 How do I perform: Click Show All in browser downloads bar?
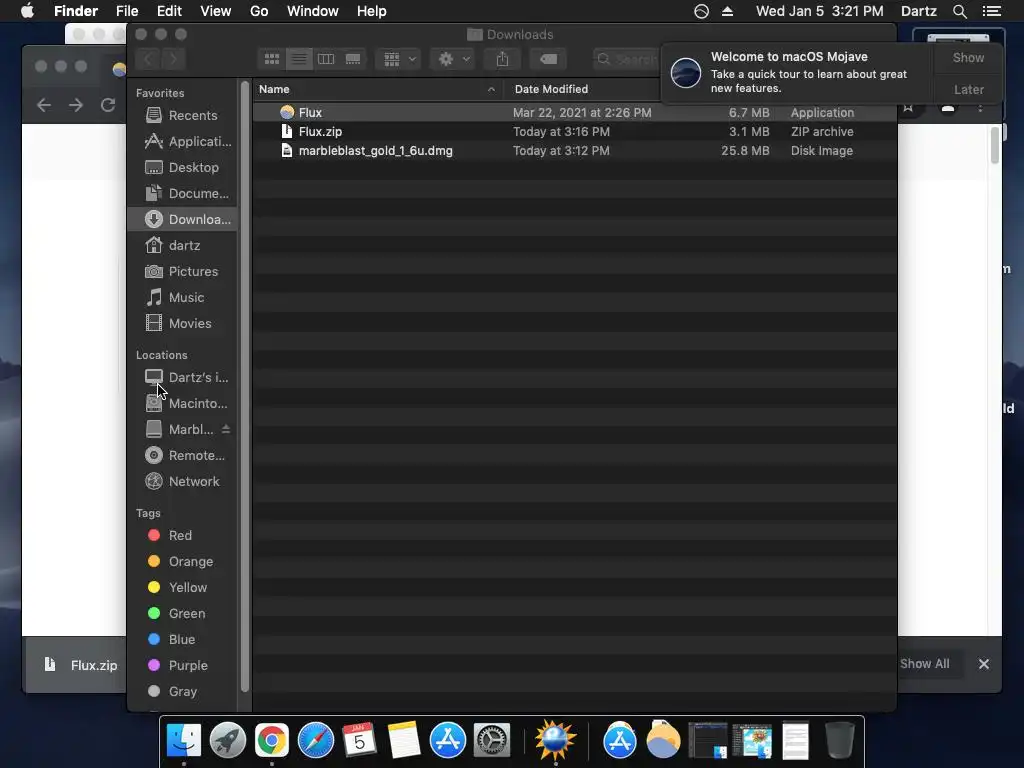[924, 664]
